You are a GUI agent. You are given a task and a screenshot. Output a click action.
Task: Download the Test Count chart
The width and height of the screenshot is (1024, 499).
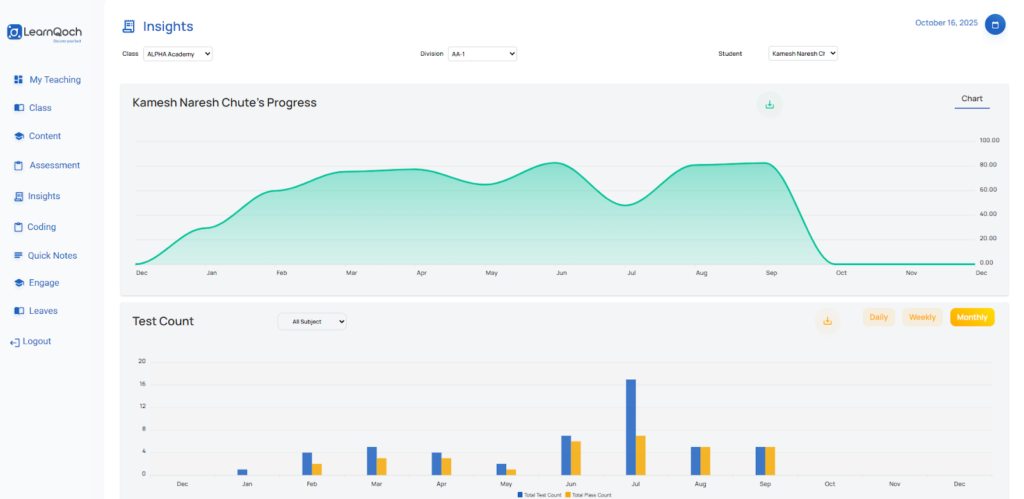coord(827,320)
